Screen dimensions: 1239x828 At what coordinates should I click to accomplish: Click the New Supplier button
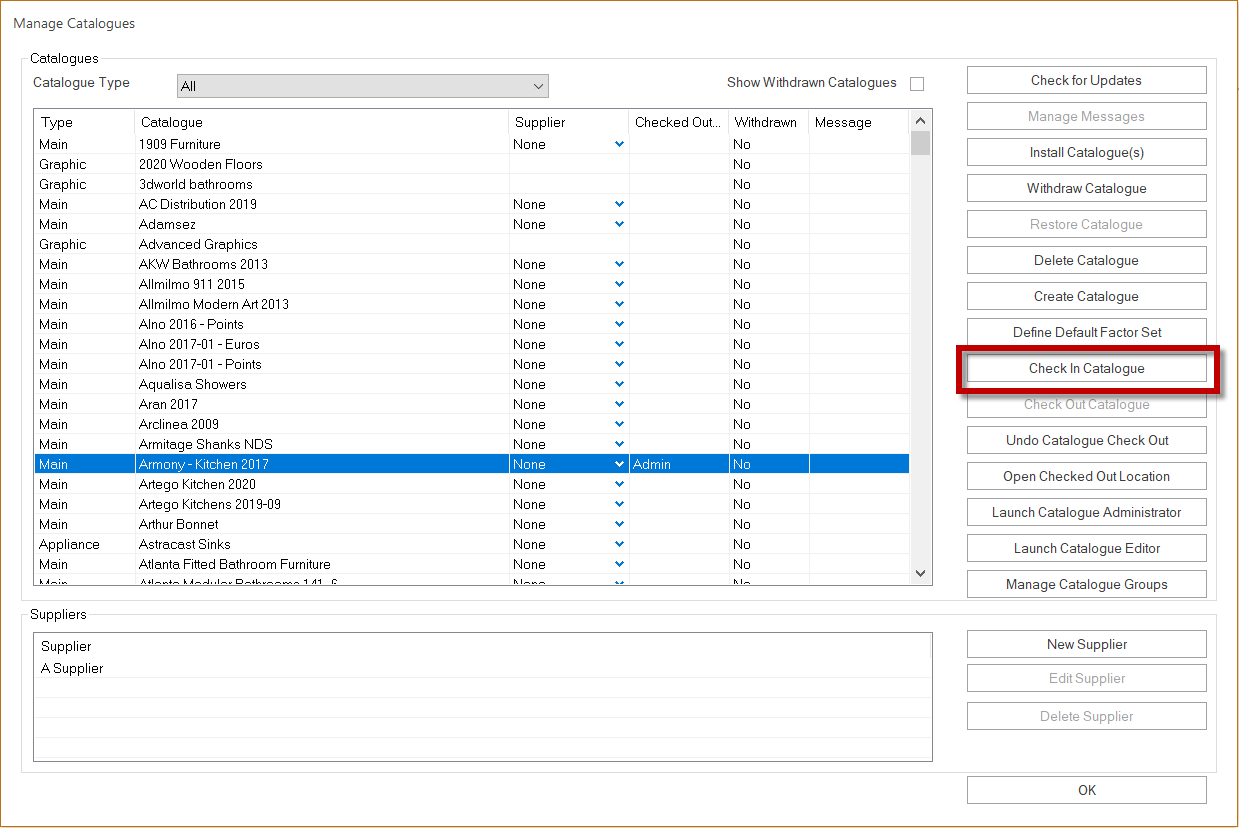(x=1086, y=644)
